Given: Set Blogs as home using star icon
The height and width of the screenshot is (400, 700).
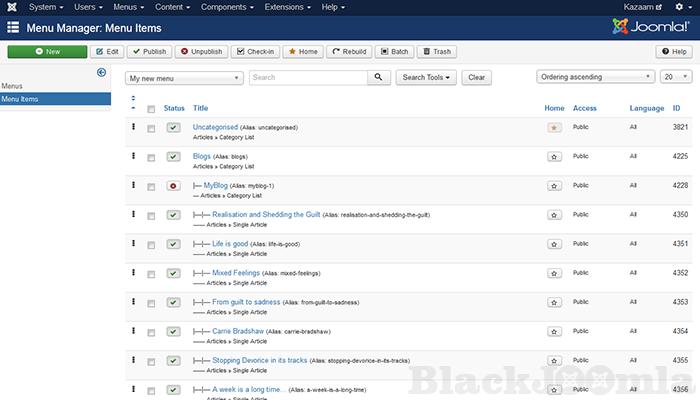Looking at the screenshot, I should (553, 157).
